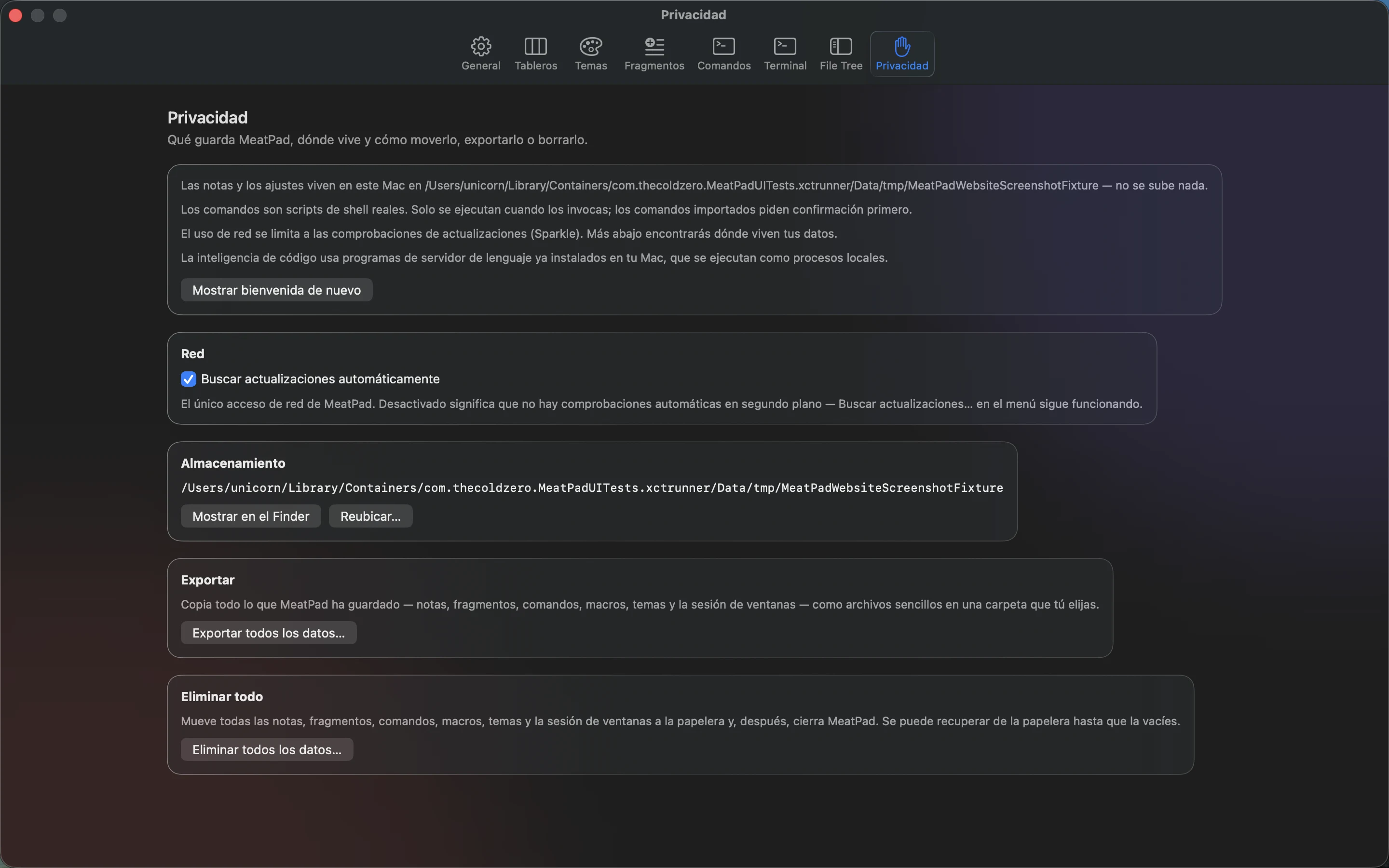Image resolution: width=1389 pixels, height=868 pixels.
Task: Click Mostrar bienvenida de nuevo button
Action: [x=277, y=290]
